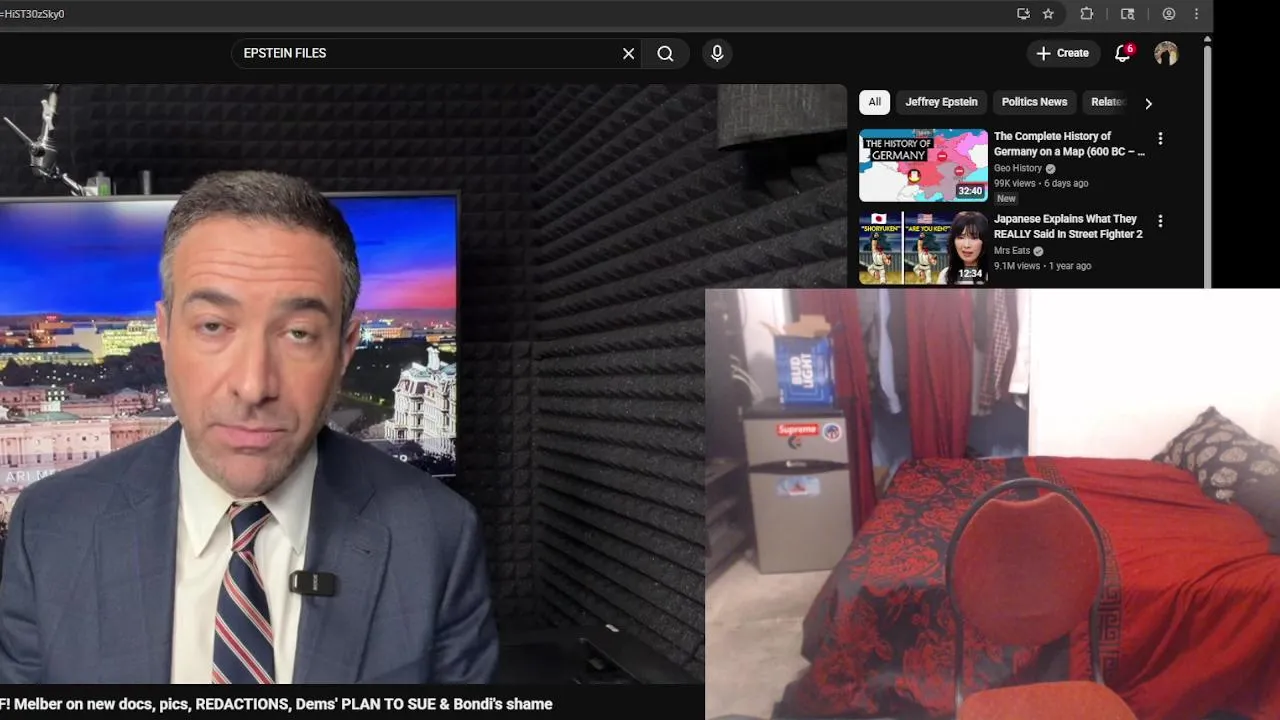The height and width of the screenshot is (720, 1280).
Task: Click the video title about Melber on new docs
Action: click(x=276, y=704)
